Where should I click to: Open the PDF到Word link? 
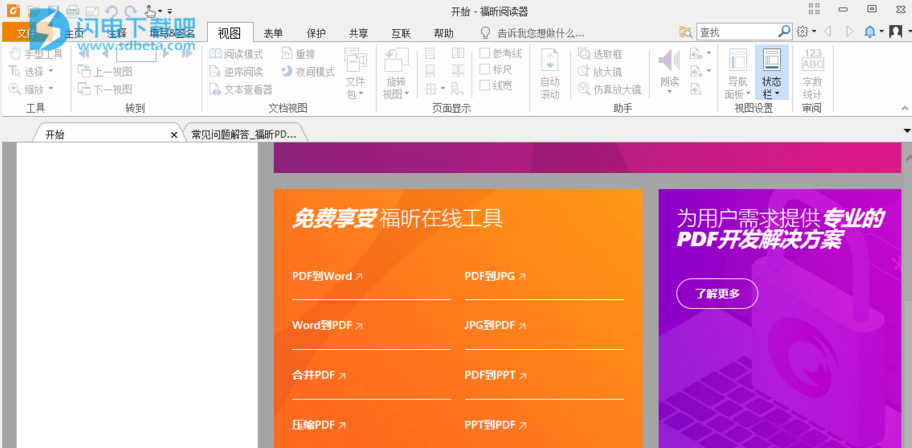328,276
